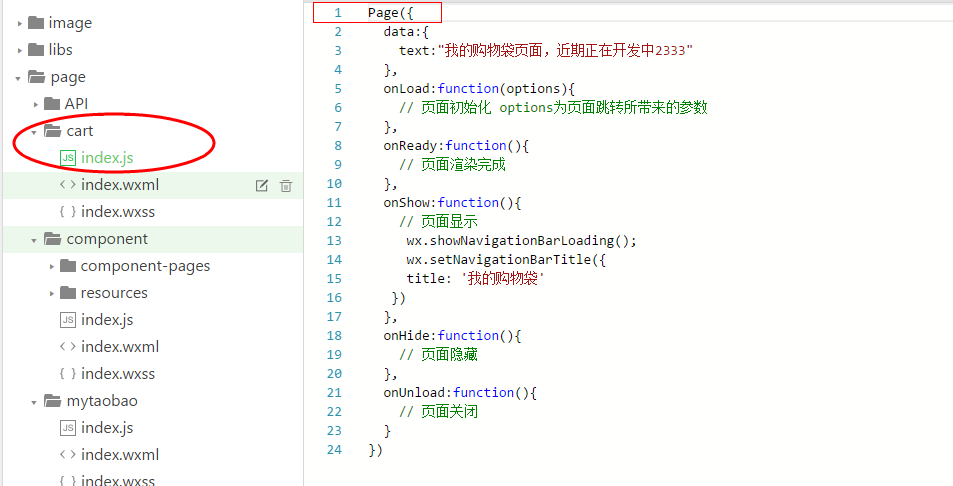Screen dimensions: 953x486
Task: Expand the image folder arrow
Action: point(19,24)
